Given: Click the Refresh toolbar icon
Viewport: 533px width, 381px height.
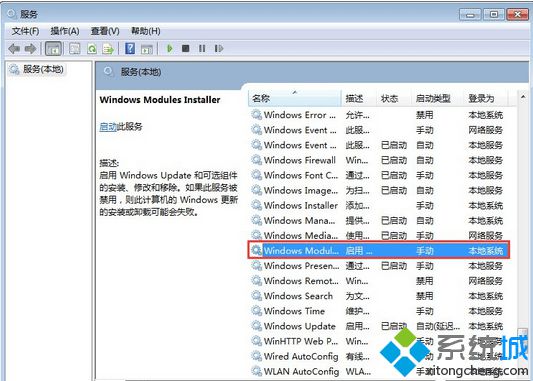Looking at the screenshot, I should coord(92,49).
